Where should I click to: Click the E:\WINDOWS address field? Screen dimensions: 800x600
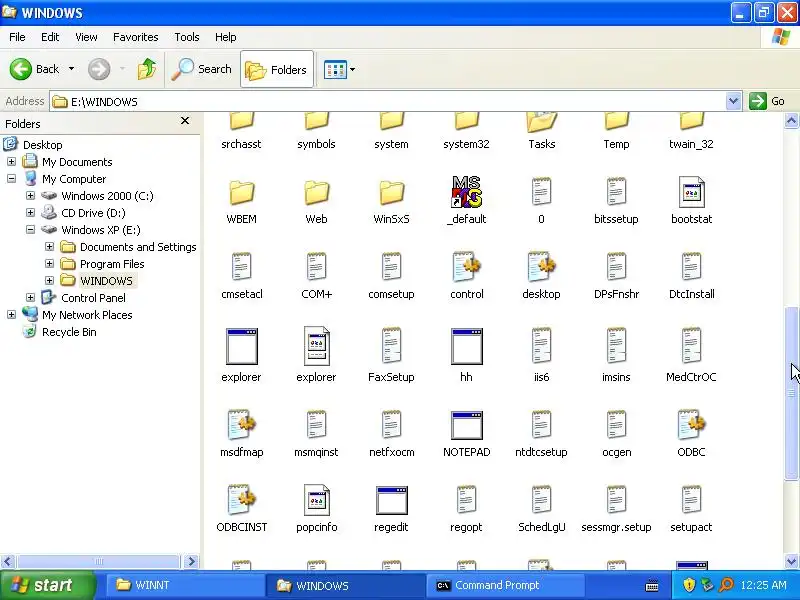388,101
